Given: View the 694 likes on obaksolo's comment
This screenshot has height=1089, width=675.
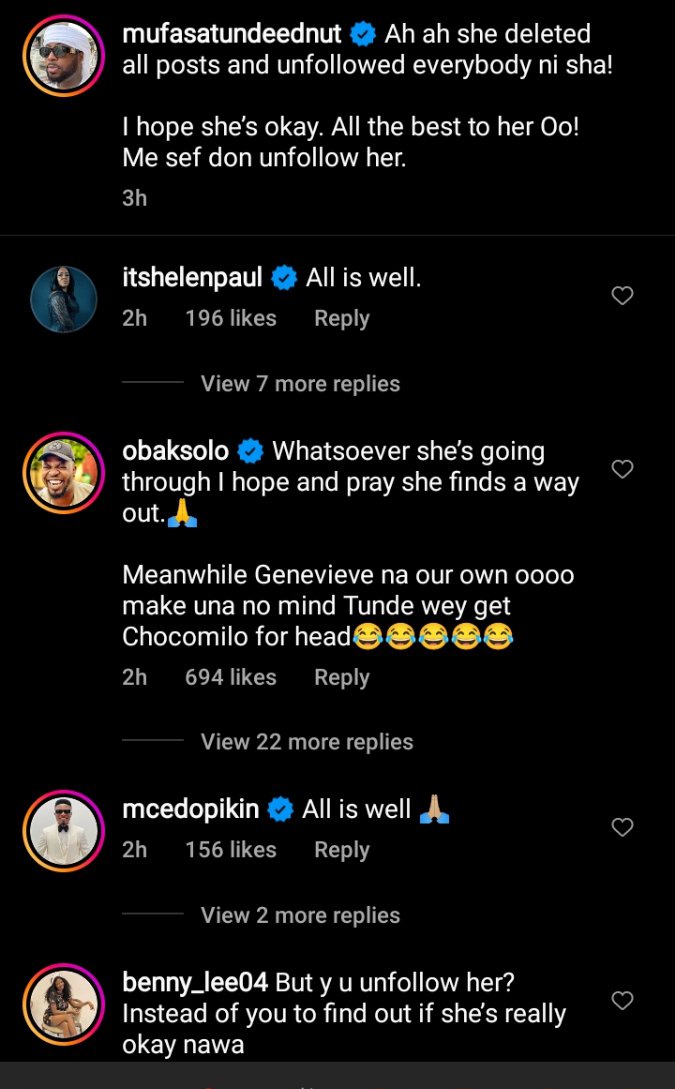Looking at the screenshot, I should click(x=230, y=677).
